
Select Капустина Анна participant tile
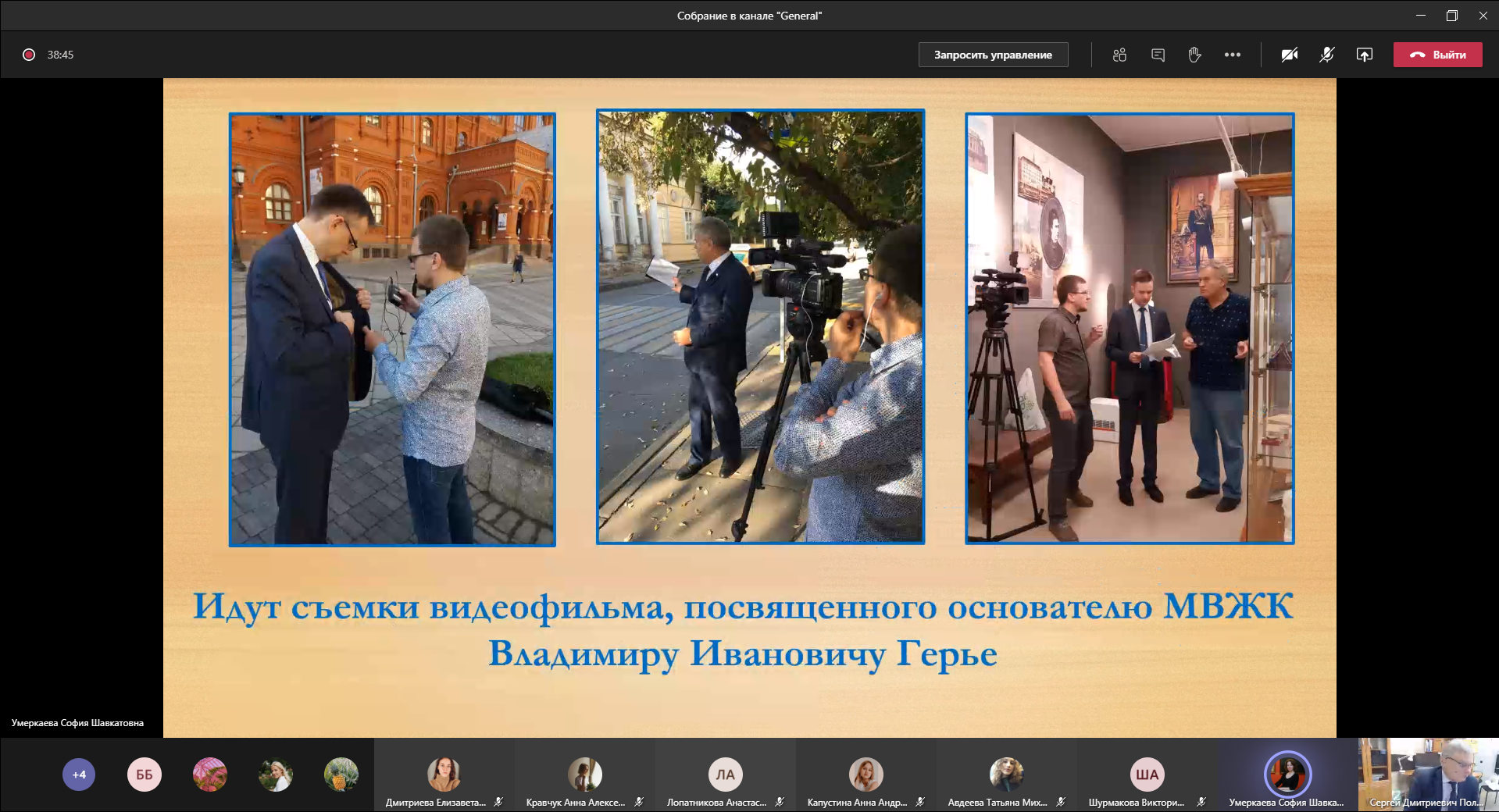pos(865,775)
